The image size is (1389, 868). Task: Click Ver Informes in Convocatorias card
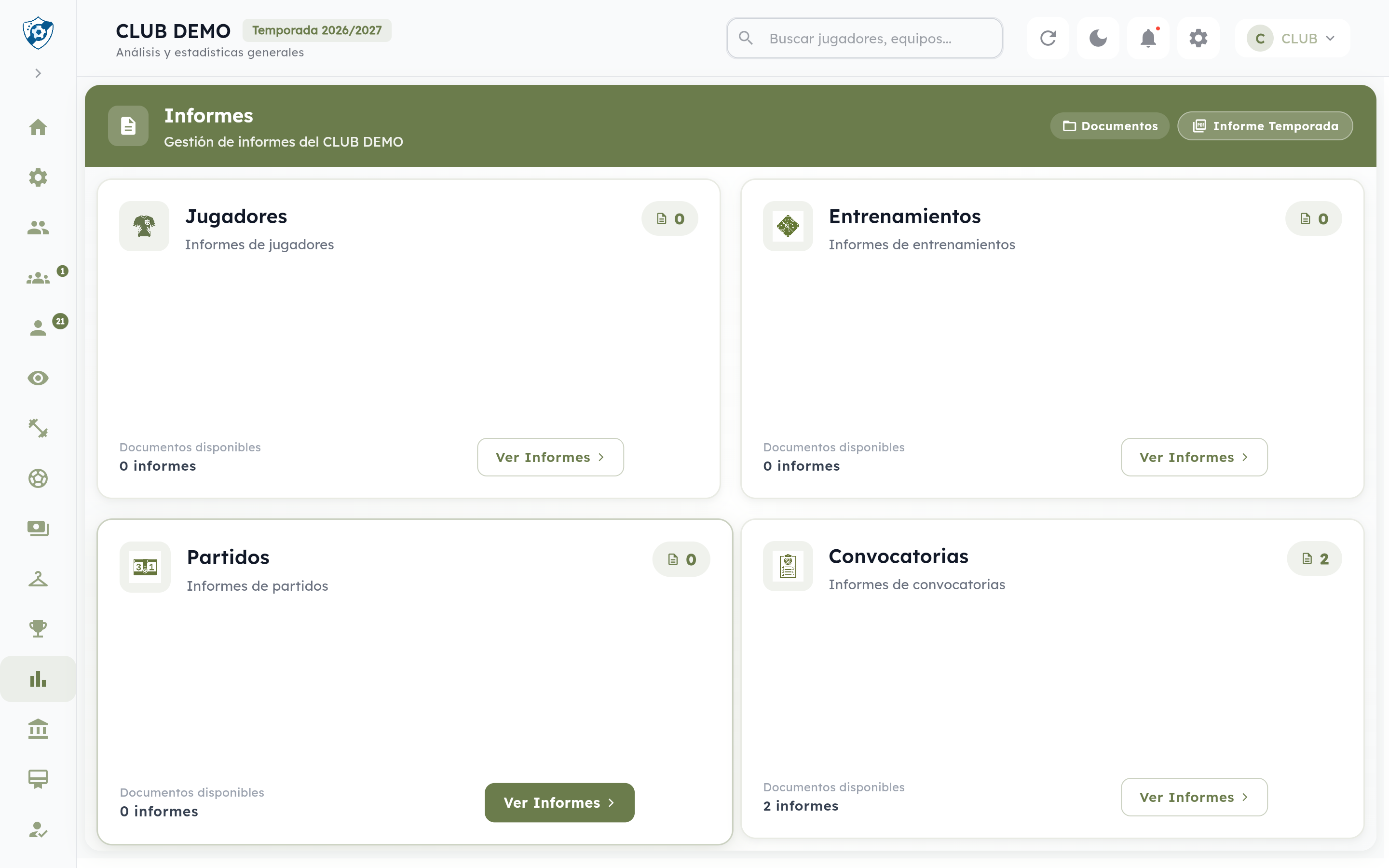1195,797
